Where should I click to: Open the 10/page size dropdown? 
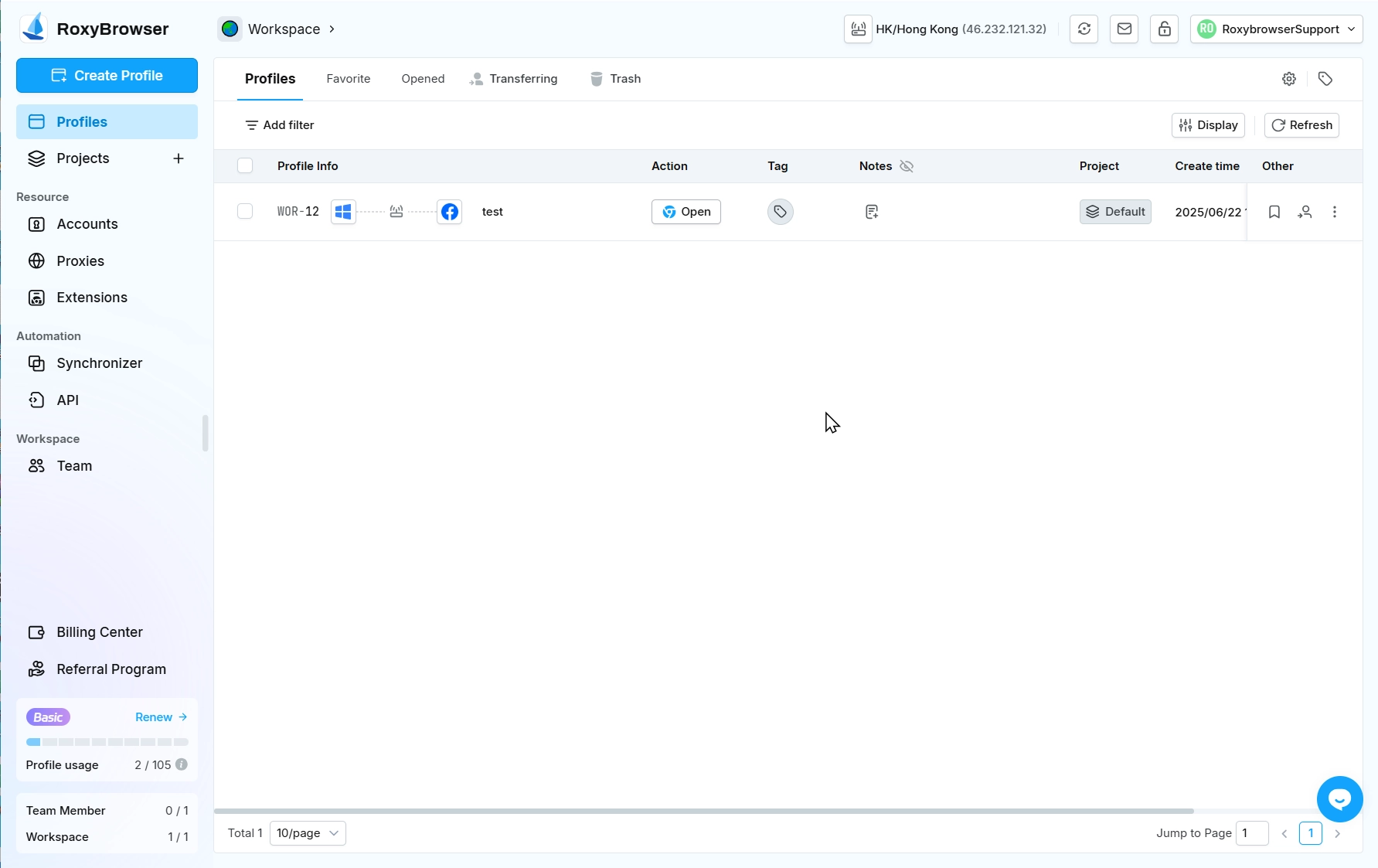click(x=308, y=833)
